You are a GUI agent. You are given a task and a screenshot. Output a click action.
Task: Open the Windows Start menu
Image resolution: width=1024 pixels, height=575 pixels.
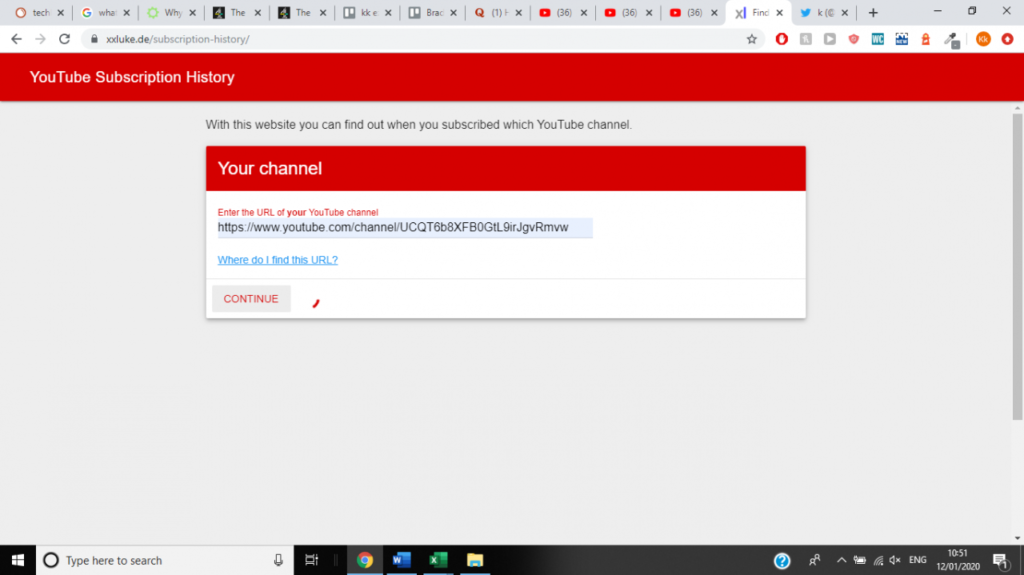click(x=18, y=560)
